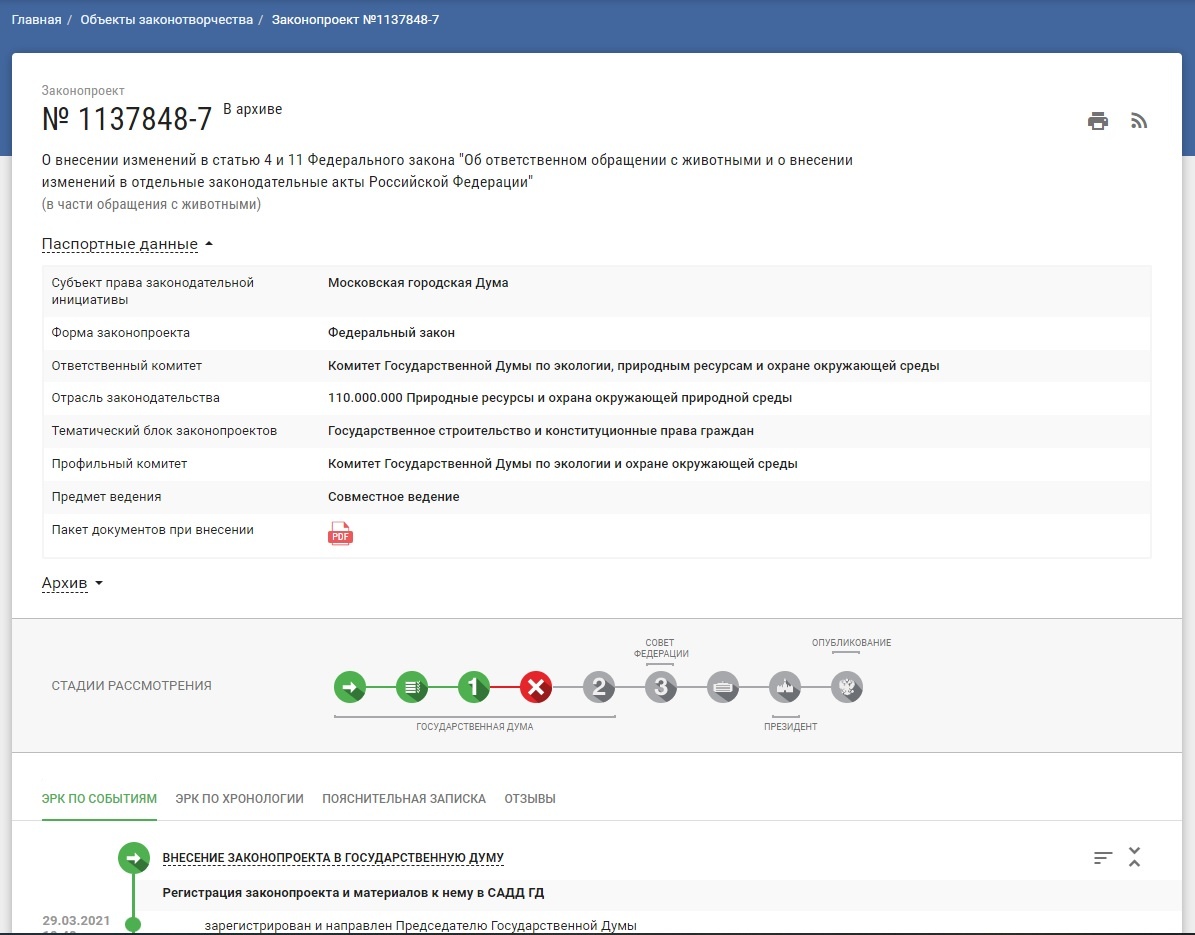Image resolution: width=1195 pixels, height=935 pixels.
Task: Click Федеральный закон value
Action: [x=392, y=333]
